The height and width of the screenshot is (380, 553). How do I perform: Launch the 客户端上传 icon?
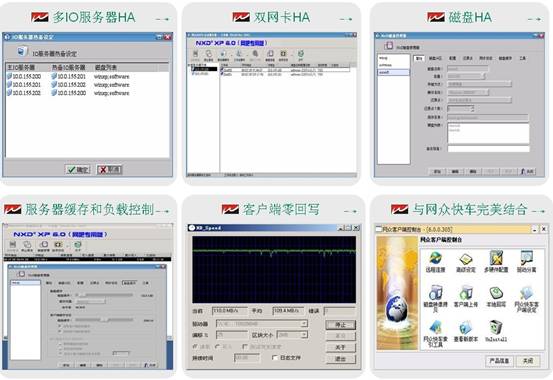click(466, 297)
